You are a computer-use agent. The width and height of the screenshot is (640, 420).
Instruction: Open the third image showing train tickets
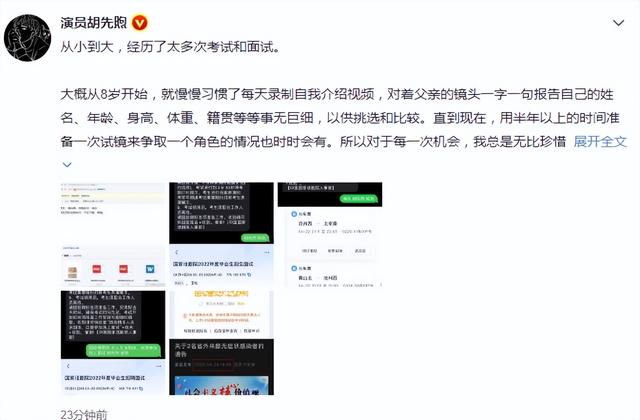pos(330,234)
